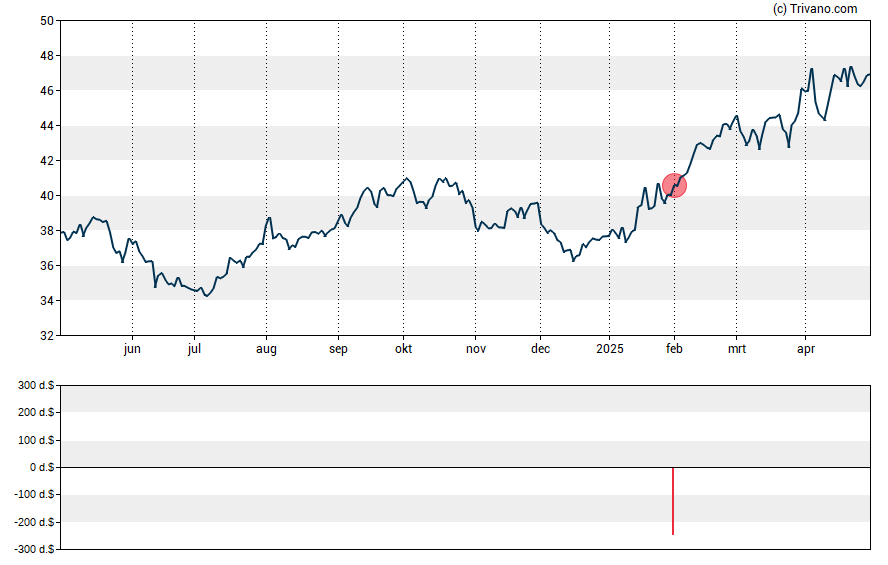Click the 'jun' month axis label
The image size is (888, 565).
pos(132,349)
